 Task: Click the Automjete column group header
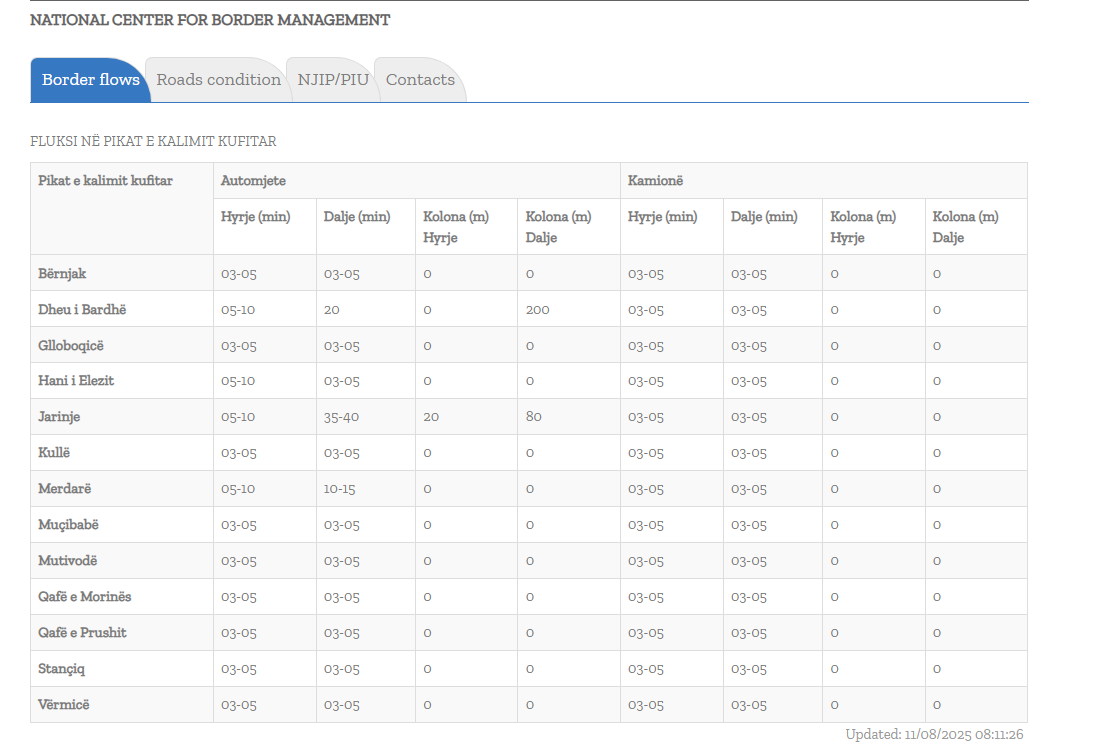253,181
